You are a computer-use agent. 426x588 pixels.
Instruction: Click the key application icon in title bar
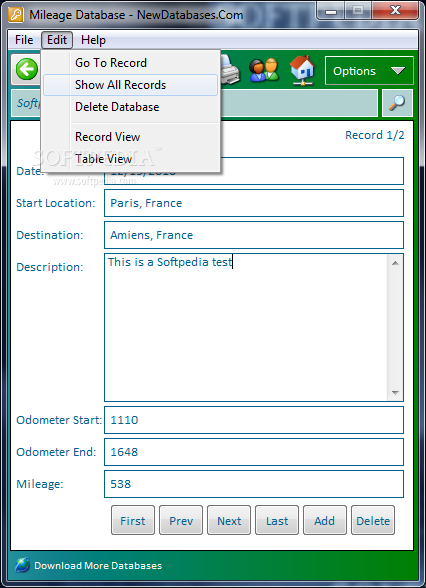pos(16,15)
